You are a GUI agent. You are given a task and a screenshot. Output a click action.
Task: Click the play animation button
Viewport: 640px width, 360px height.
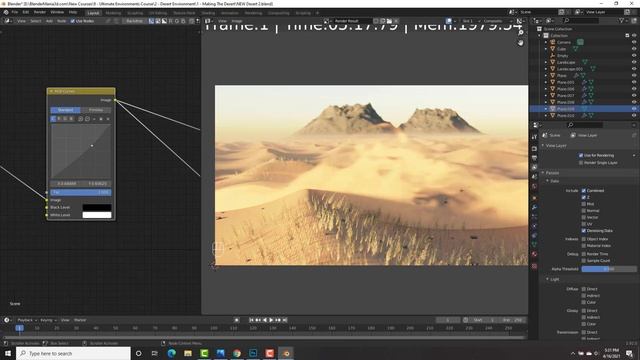(271, 320)
